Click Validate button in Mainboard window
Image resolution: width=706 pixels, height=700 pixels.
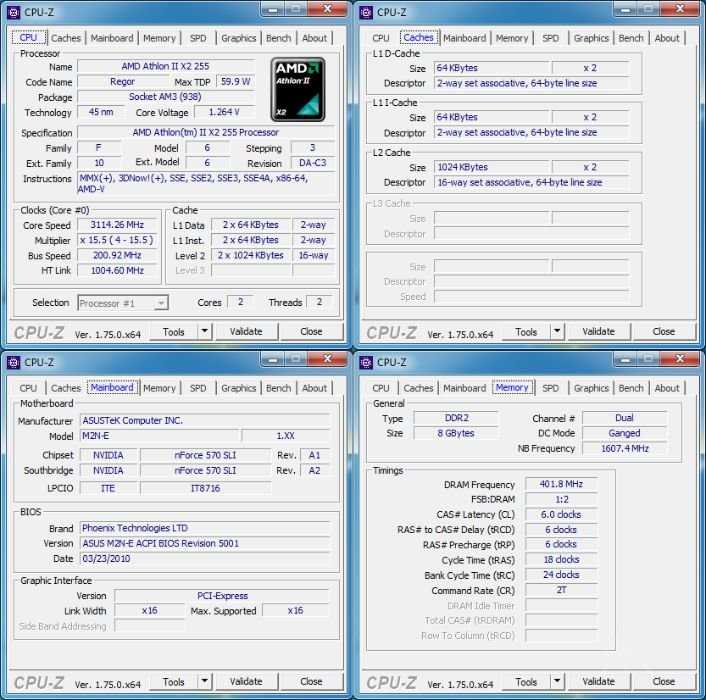[246, 682]
